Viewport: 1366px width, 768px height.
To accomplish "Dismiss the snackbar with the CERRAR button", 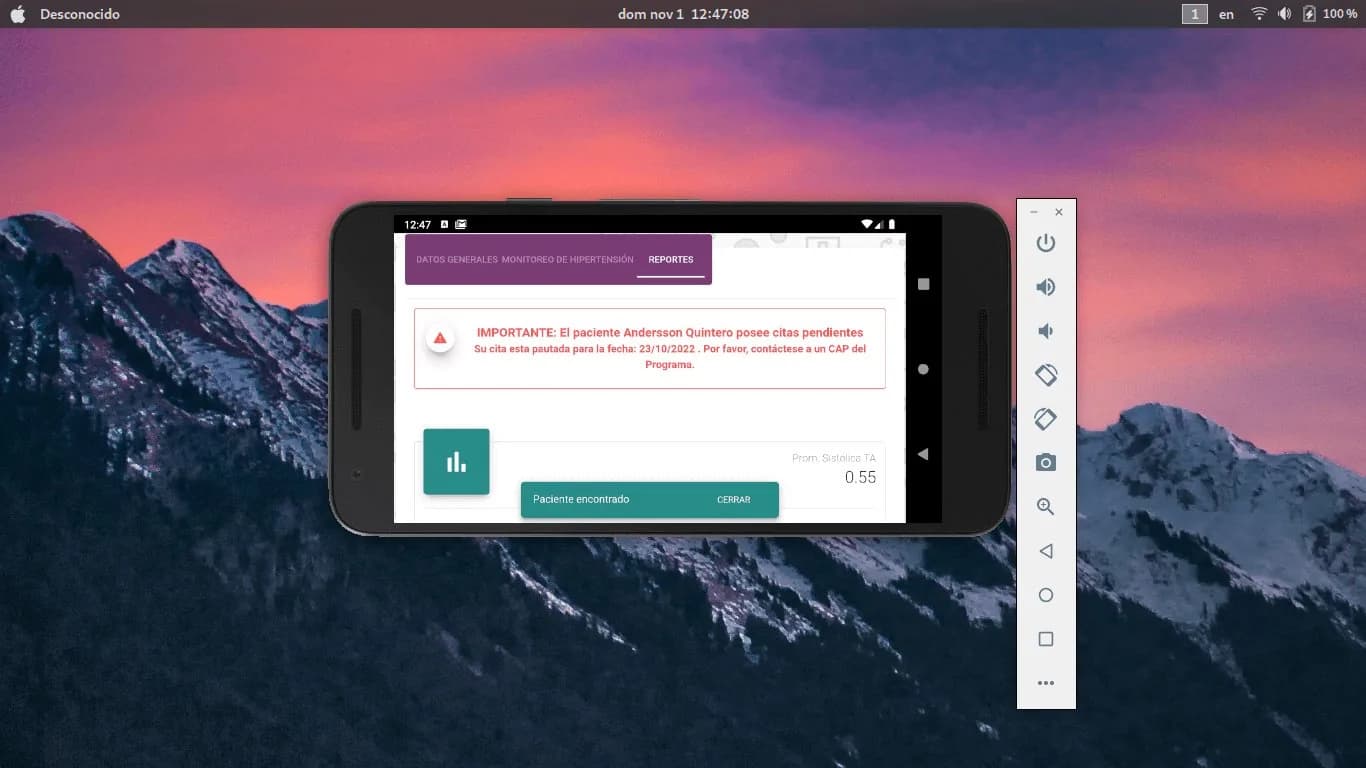I will [x=733, y=499].
